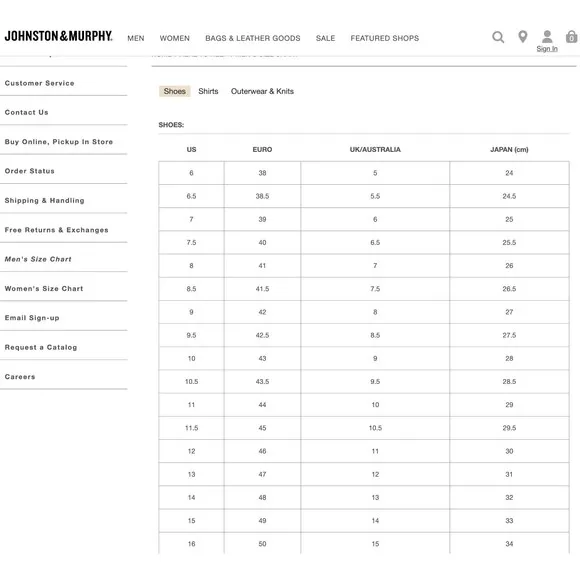Open Email Sign-up link
The width and height of the screenshot is (580, 580).
click(x=32, y=318)
